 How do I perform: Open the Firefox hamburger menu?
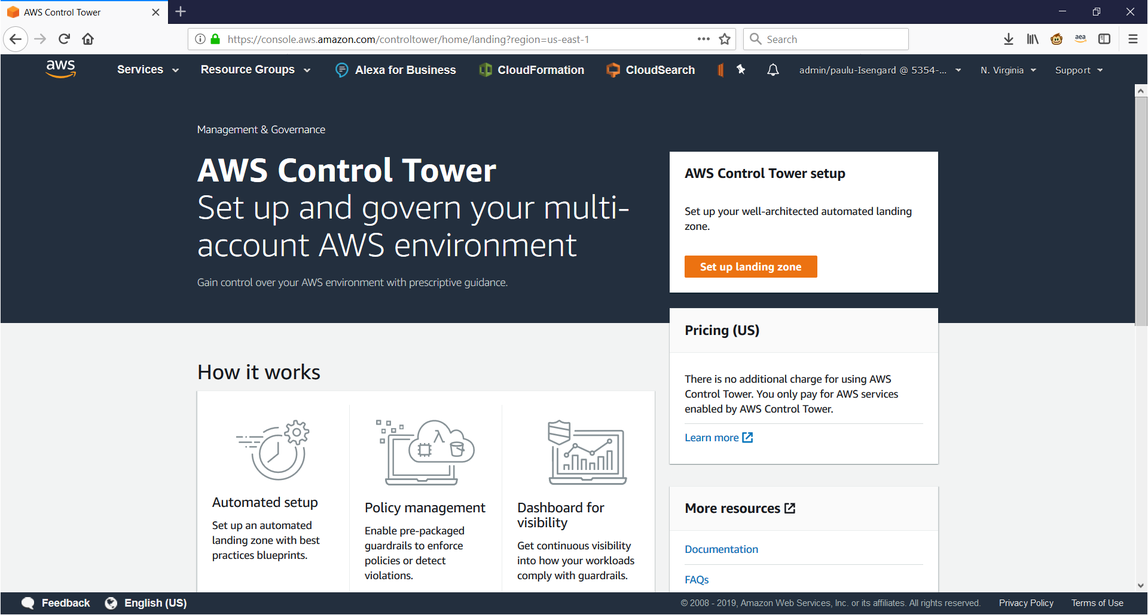[x=1133, y=39]
